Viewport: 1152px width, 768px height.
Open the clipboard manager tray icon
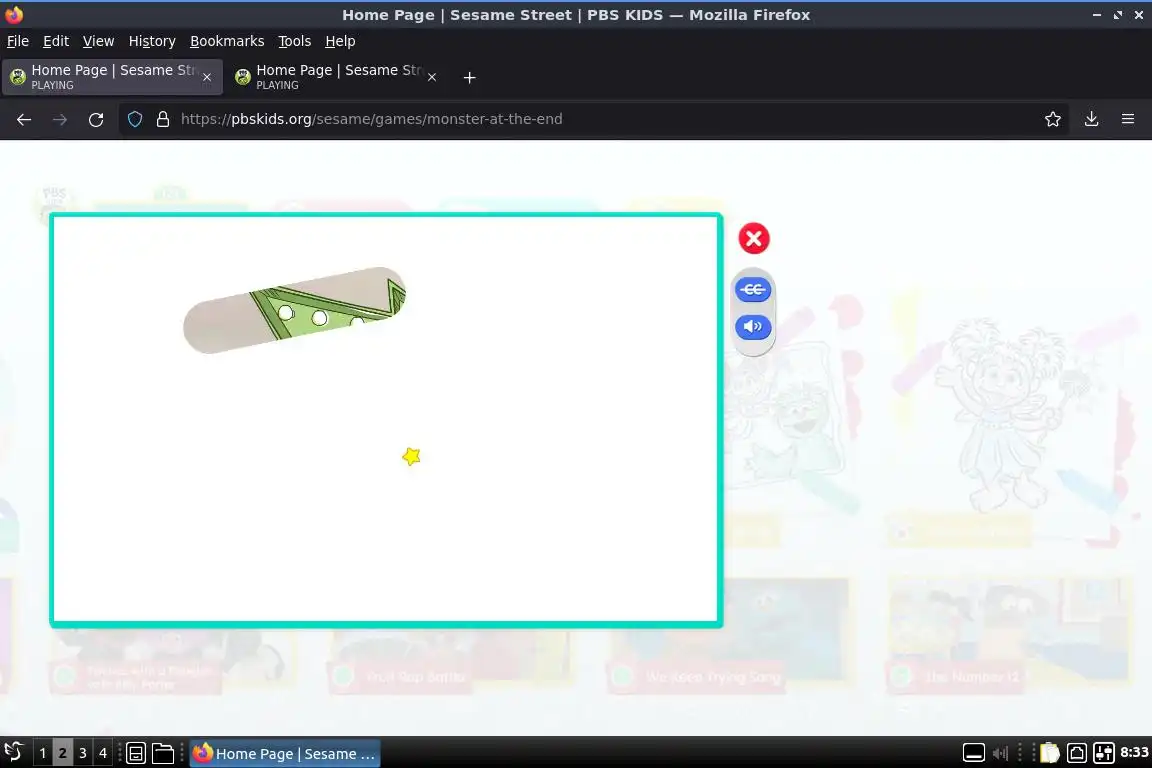point(1050,753)
